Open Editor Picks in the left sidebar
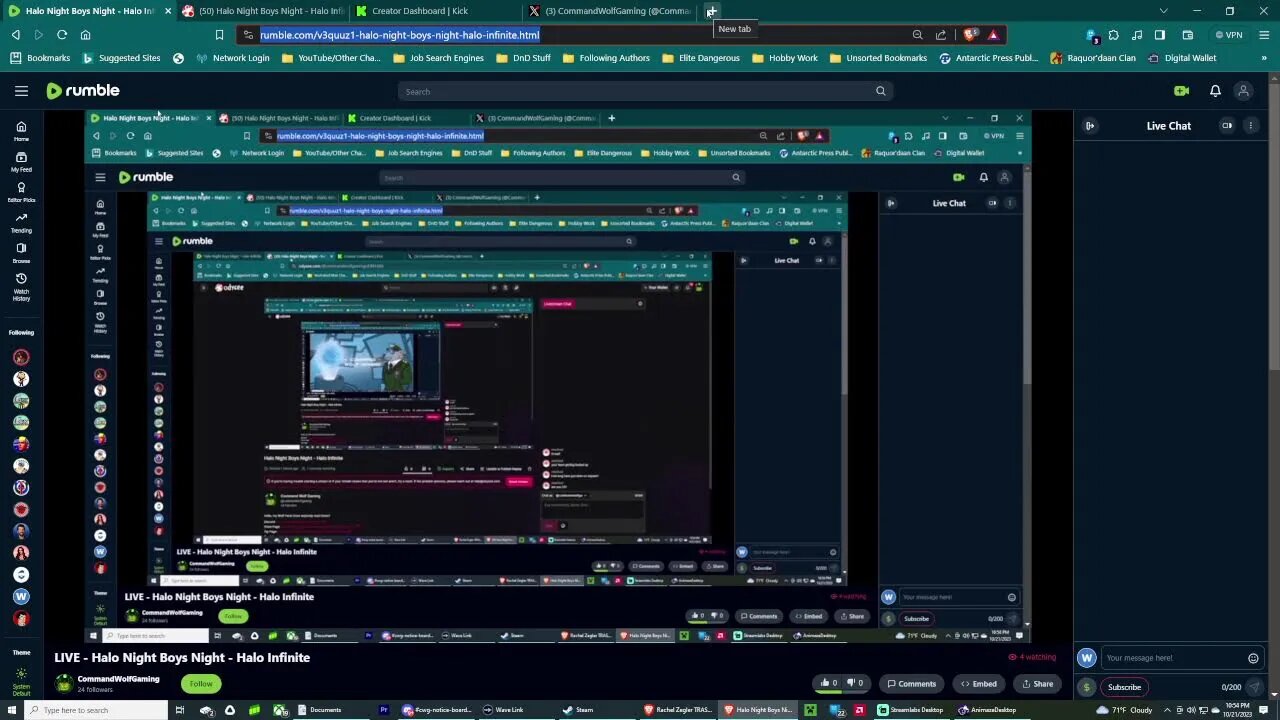The height and width of the screenshot is (720, 1280). (21, 192)
